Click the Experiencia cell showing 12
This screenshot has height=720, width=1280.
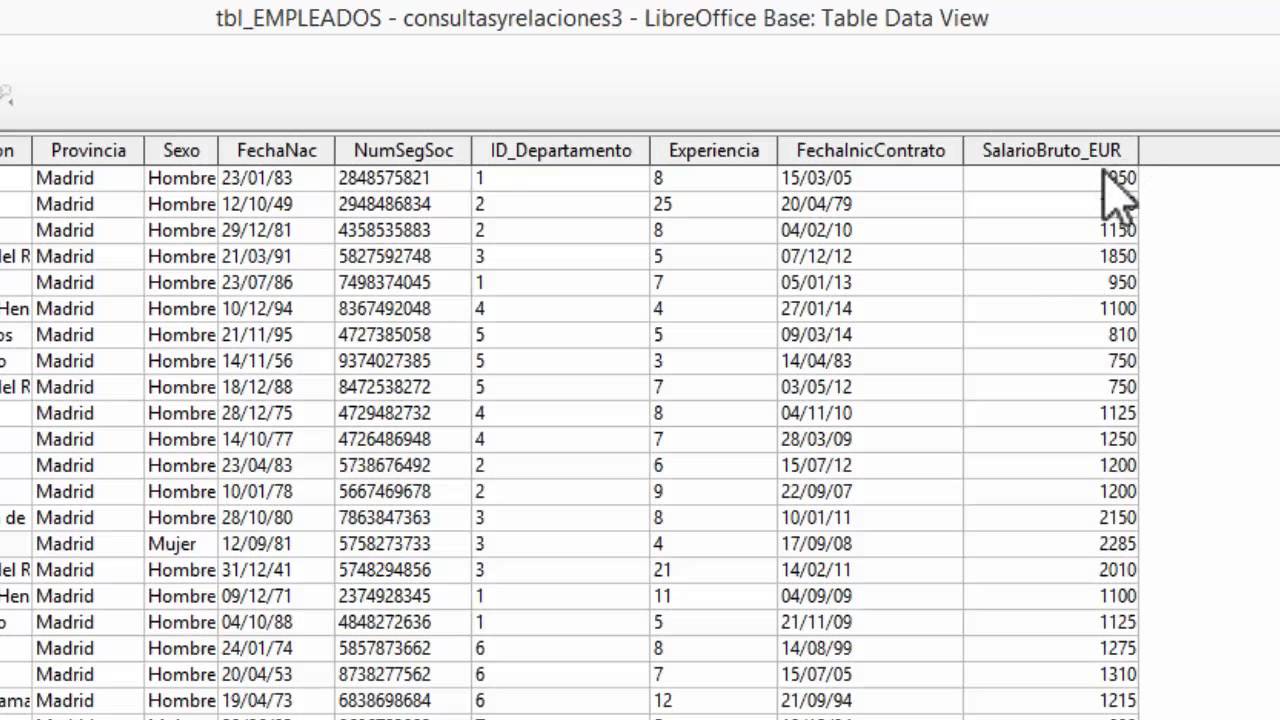point(714,700)
